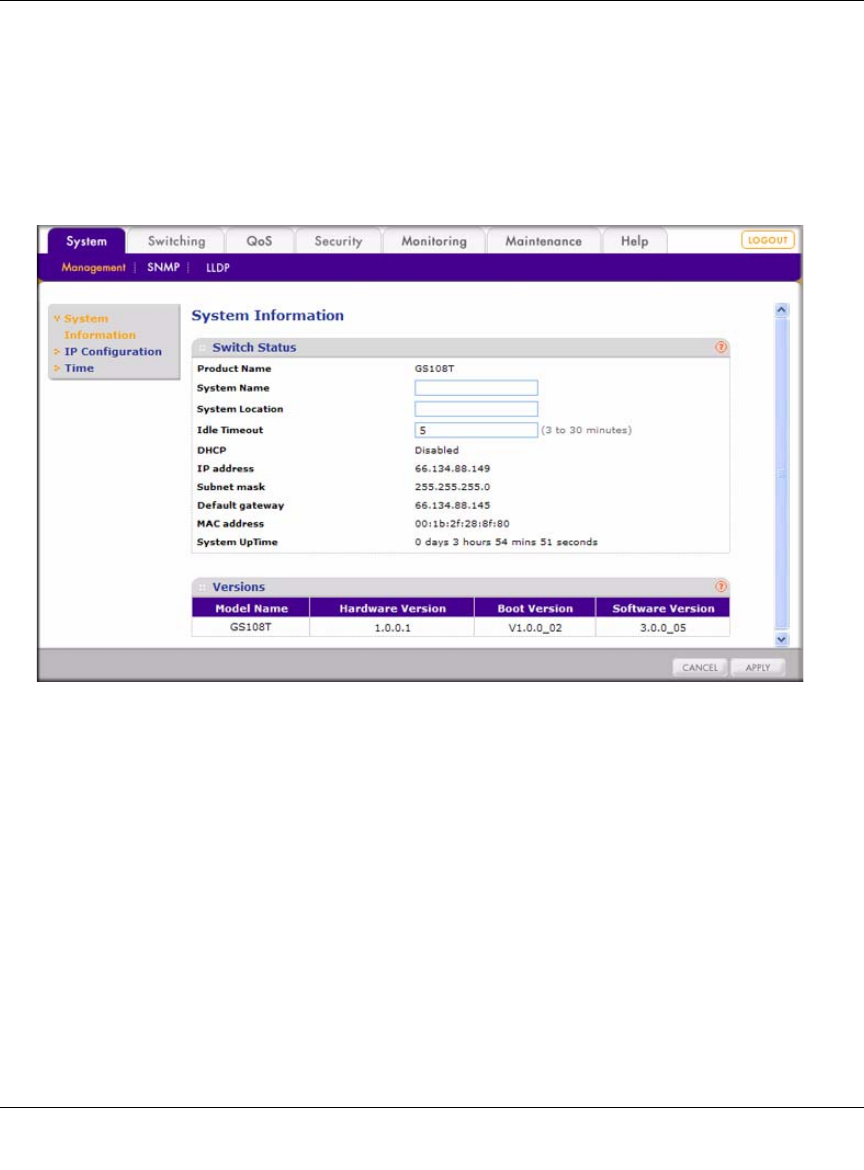Click the MAC address value 00:1b:2f:28:8f:80

pos(462,524)
